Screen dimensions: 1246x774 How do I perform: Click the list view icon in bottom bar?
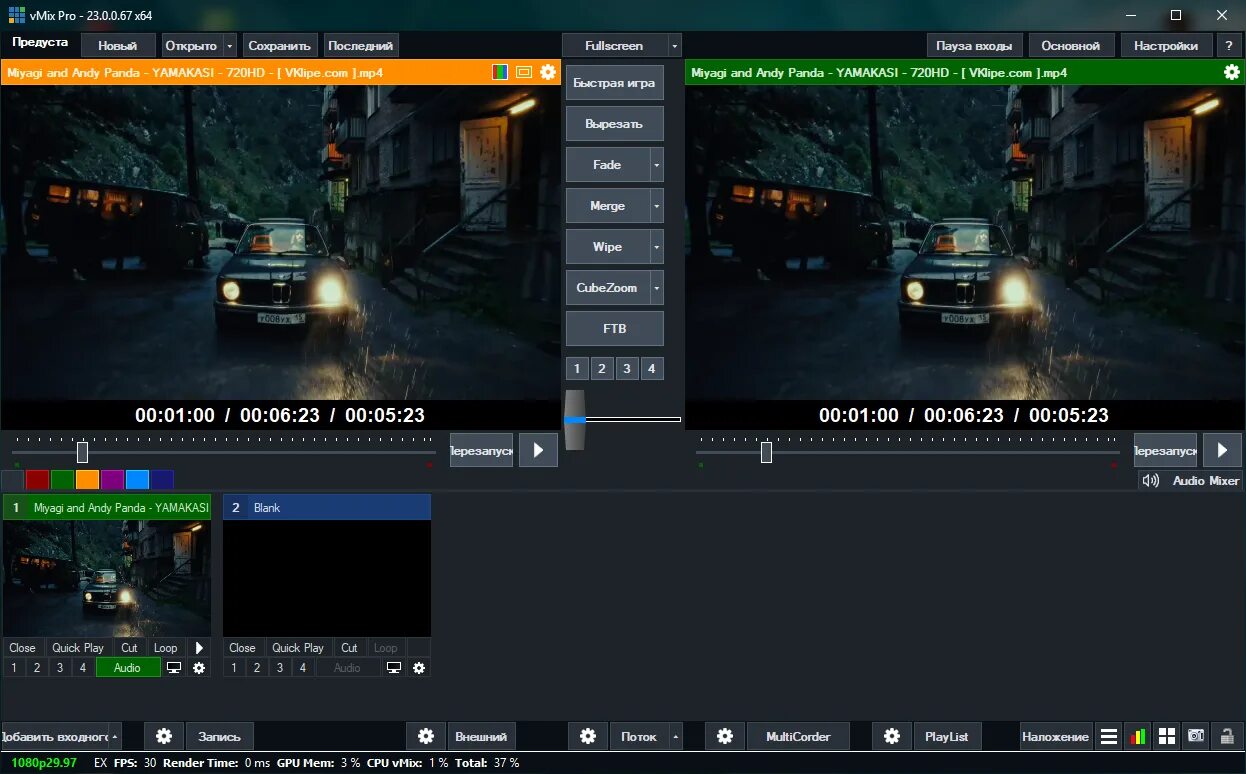1109,736
